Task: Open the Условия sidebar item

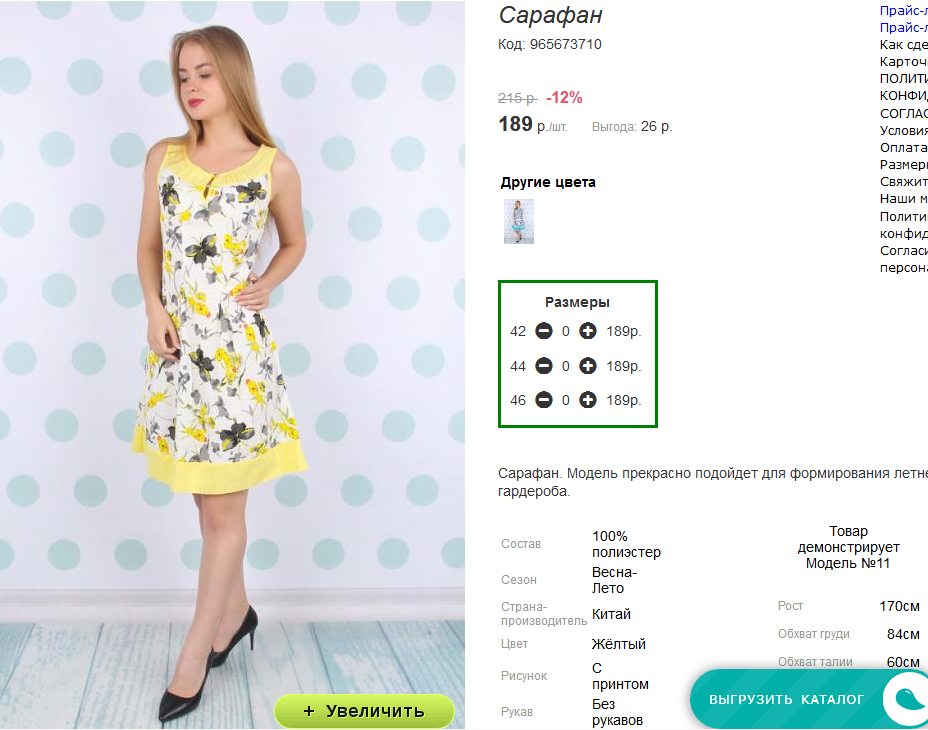Action: pos(904,130)
